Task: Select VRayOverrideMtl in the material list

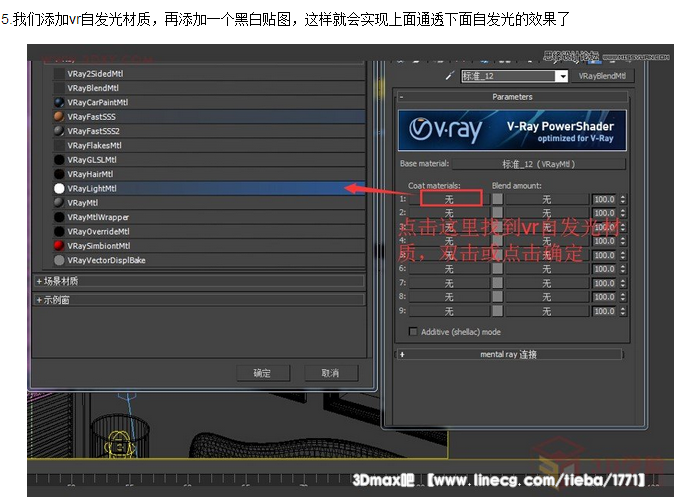Action: pos(209,231)
